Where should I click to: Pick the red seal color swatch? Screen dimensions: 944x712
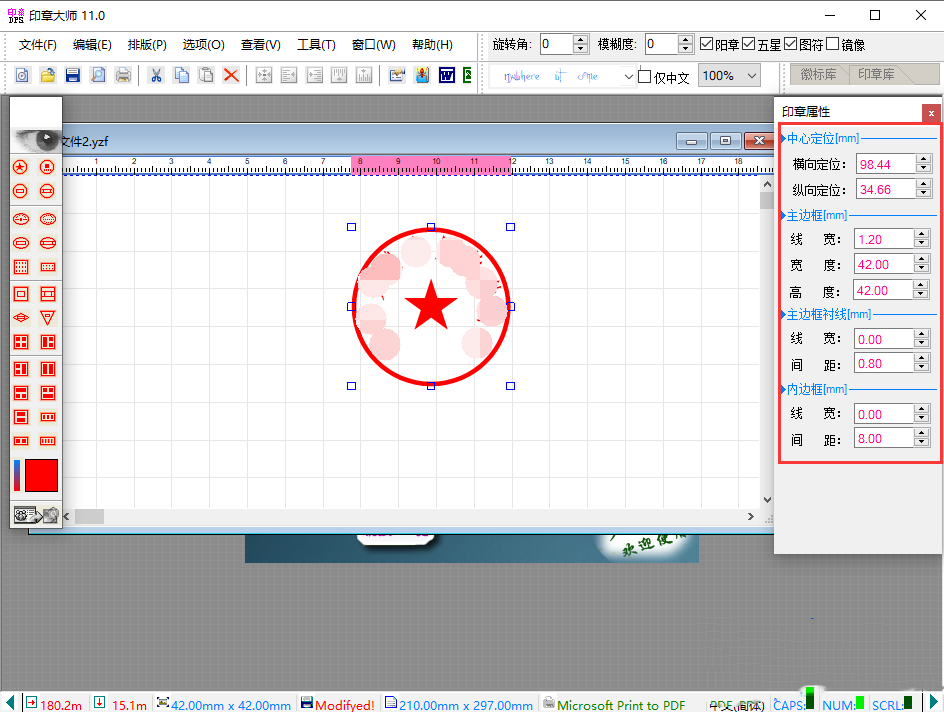click(42, 475)
